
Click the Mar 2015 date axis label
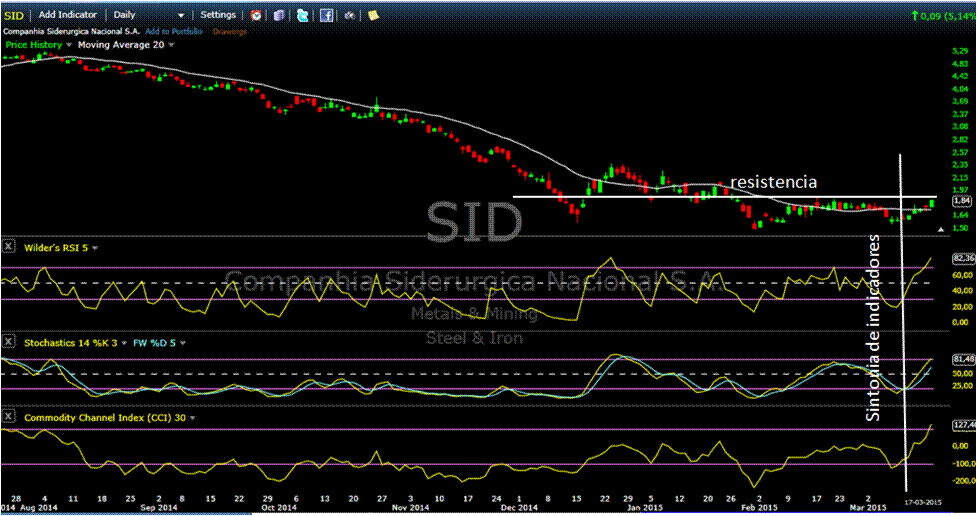tap(867, 507)
